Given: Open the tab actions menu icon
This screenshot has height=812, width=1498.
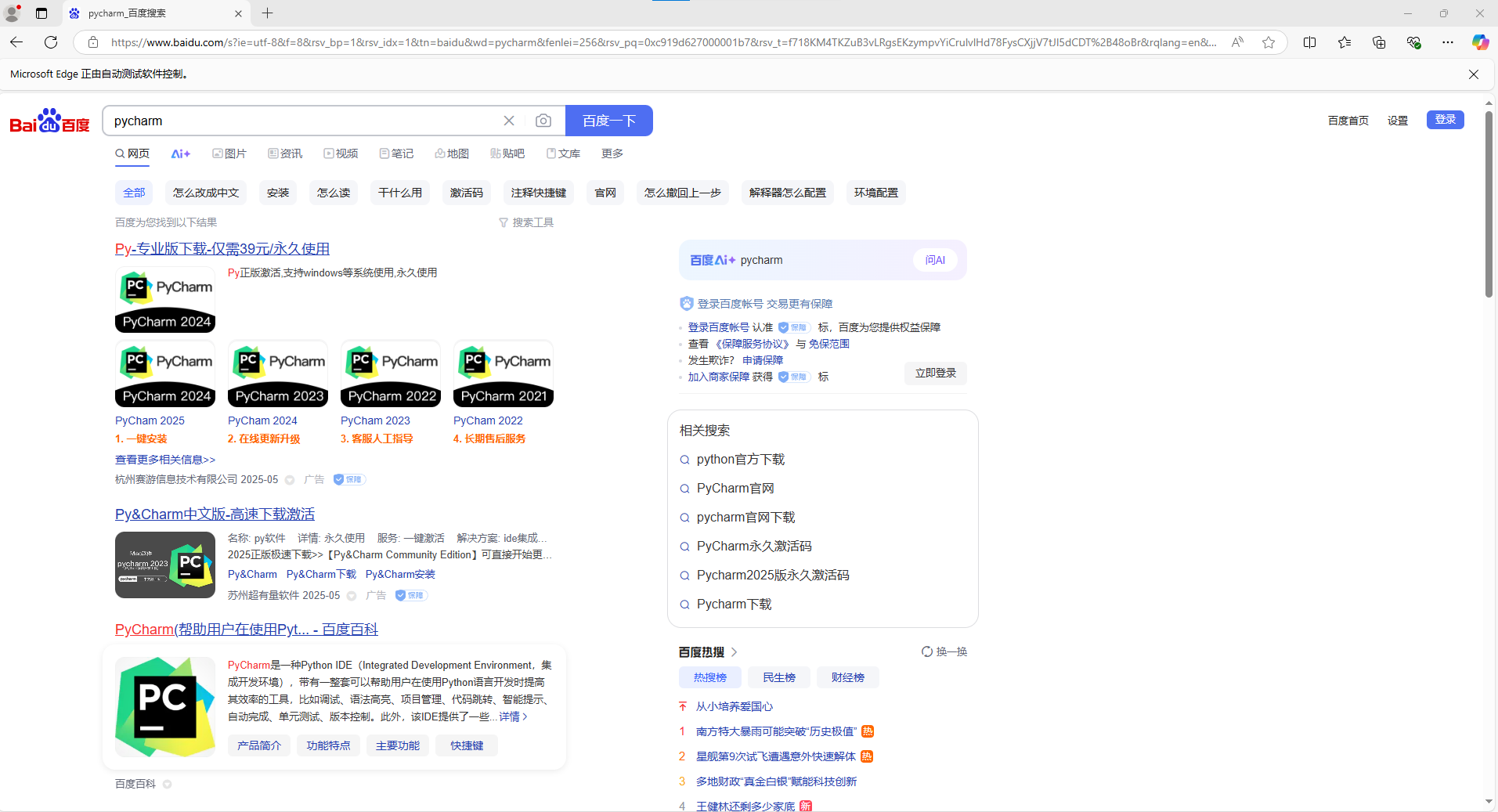Looking at the screenshot, I should click(x=42, y=13).
